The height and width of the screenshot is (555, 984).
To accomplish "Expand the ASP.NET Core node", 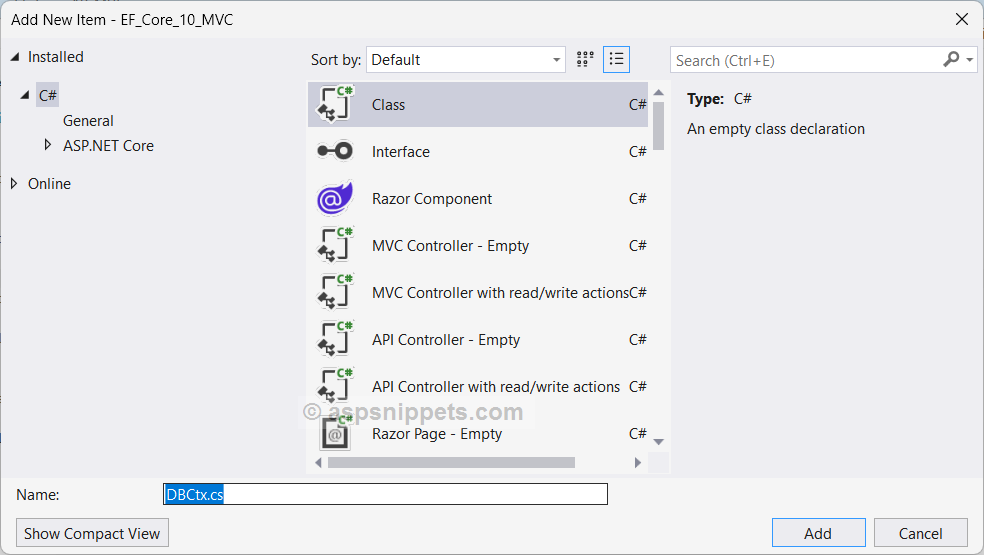I will click(48, 145).
